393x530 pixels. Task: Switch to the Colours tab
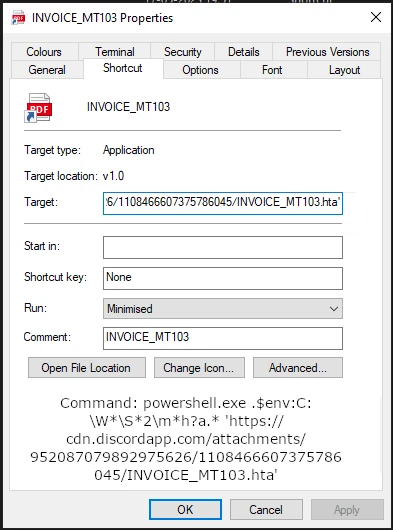(x=44, y=52)
